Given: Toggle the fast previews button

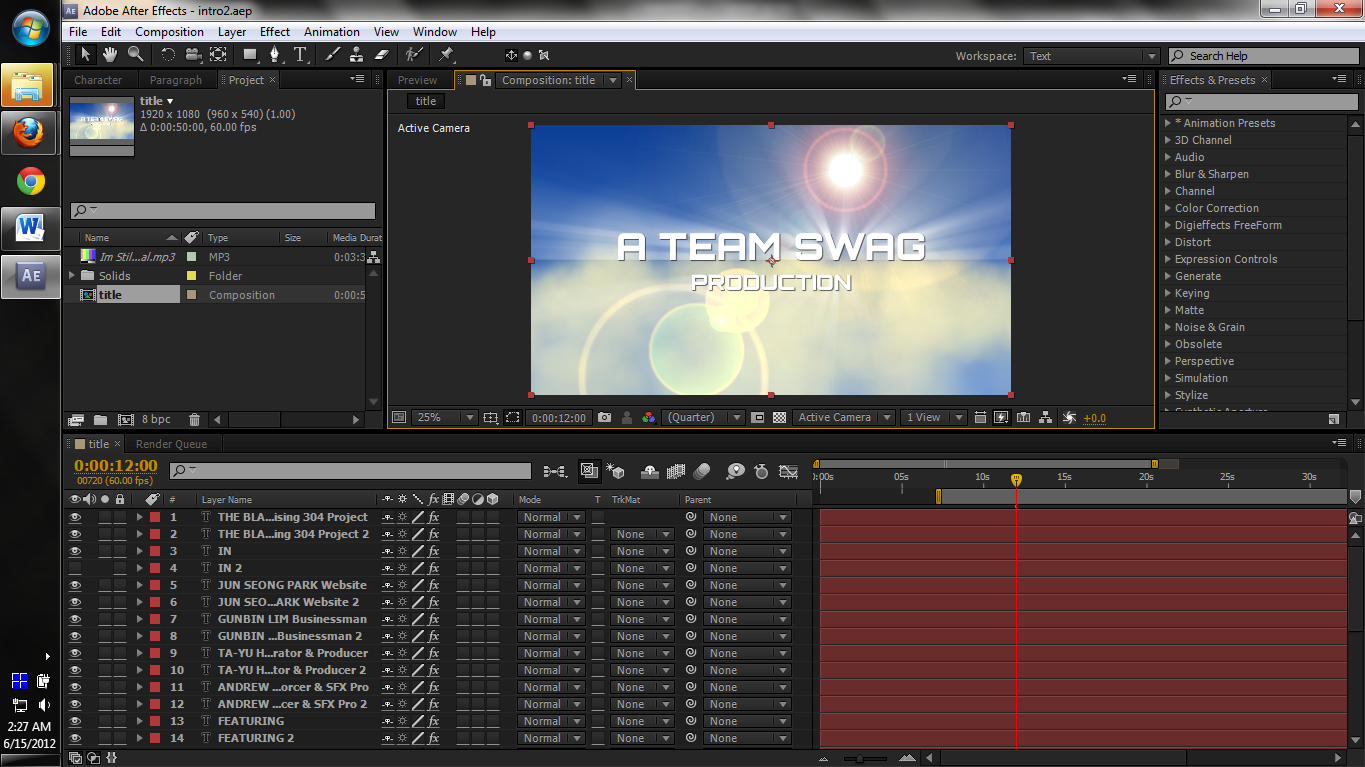Looking at the screenshot, I should (x=1001, y=417).
